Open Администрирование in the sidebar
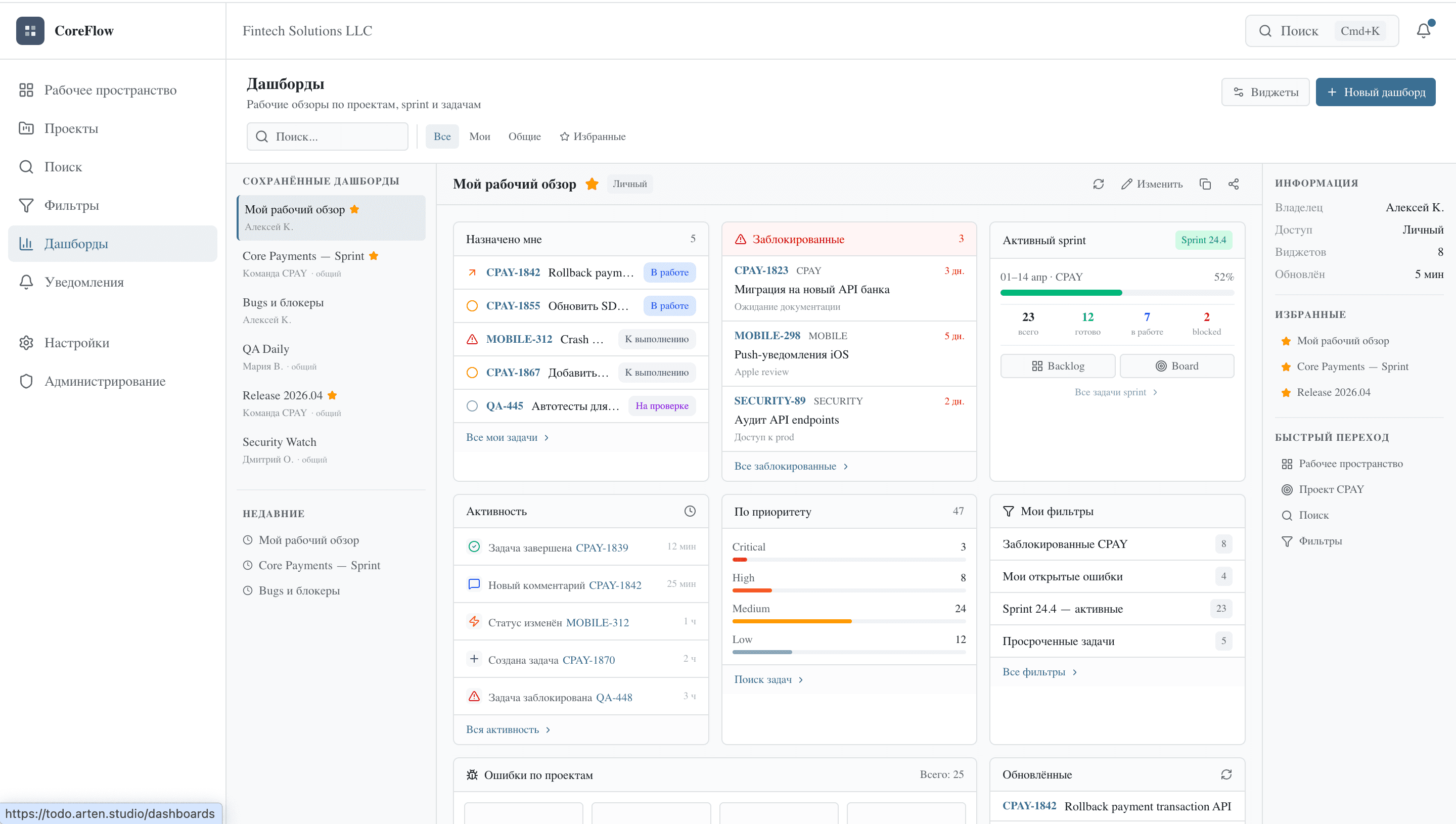The height and width of the screenshot is (824, 1456). coord(105,381)
